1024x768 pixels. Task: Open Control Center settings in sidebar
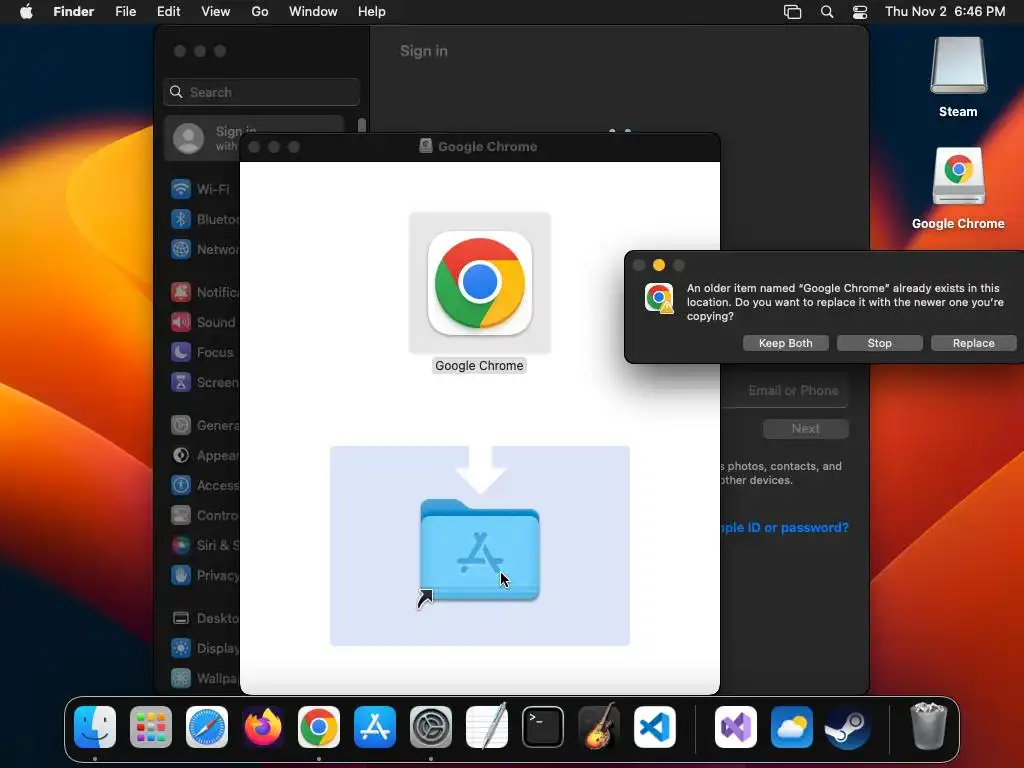204,515
